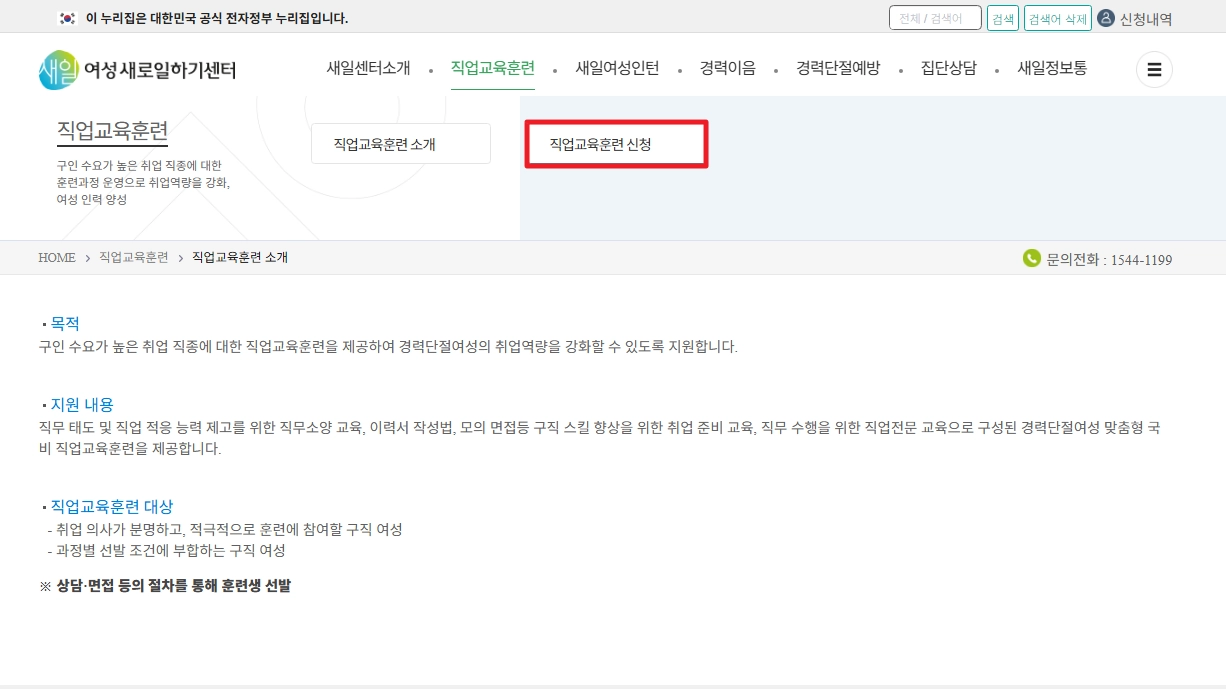1226x689 pixels.
Task: Click the 직업교육훈련 breadcrumb link
Action: [134, 258]
